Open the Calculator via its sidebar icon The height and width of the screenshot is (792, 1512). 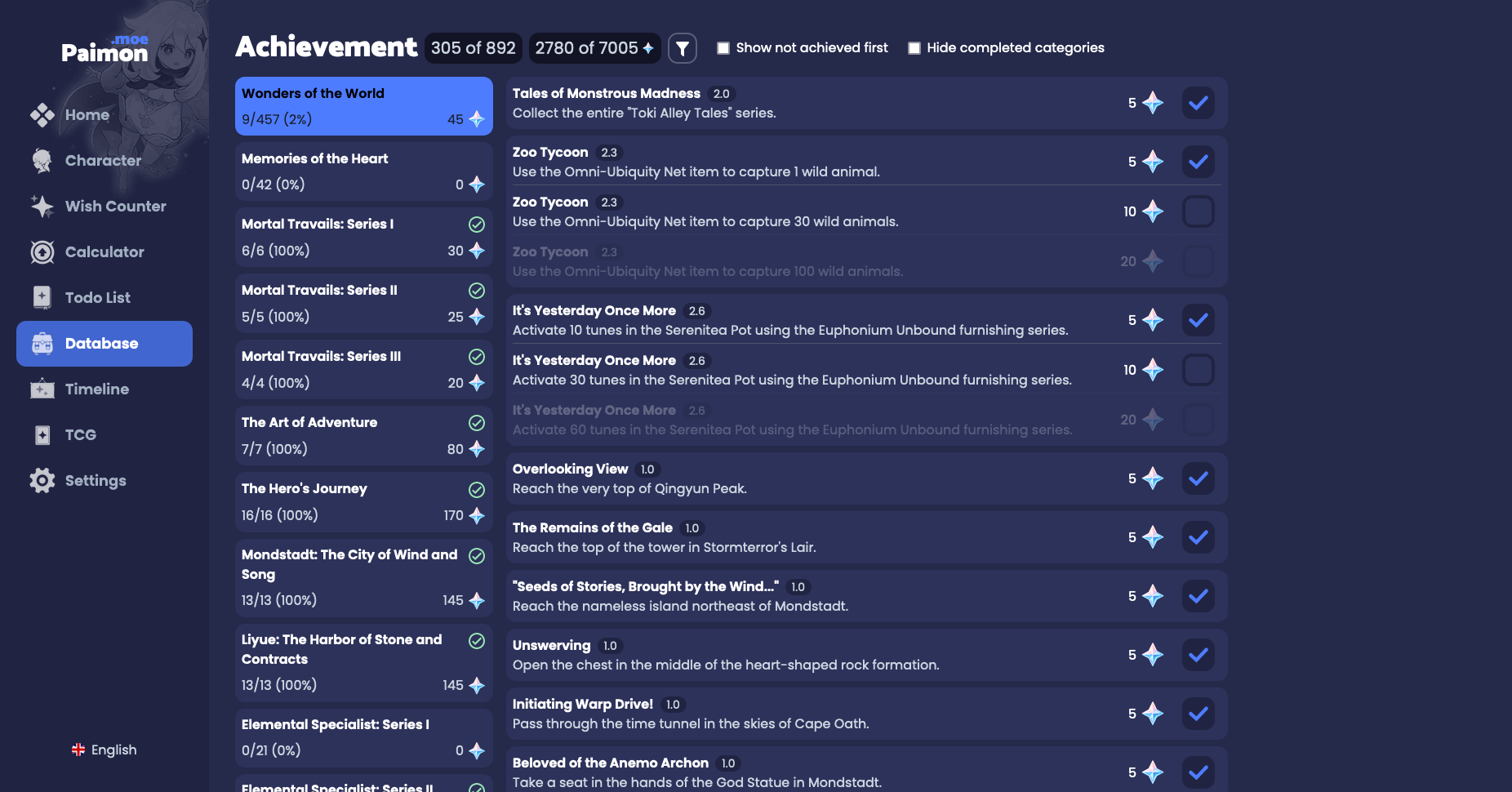(42, 252)
